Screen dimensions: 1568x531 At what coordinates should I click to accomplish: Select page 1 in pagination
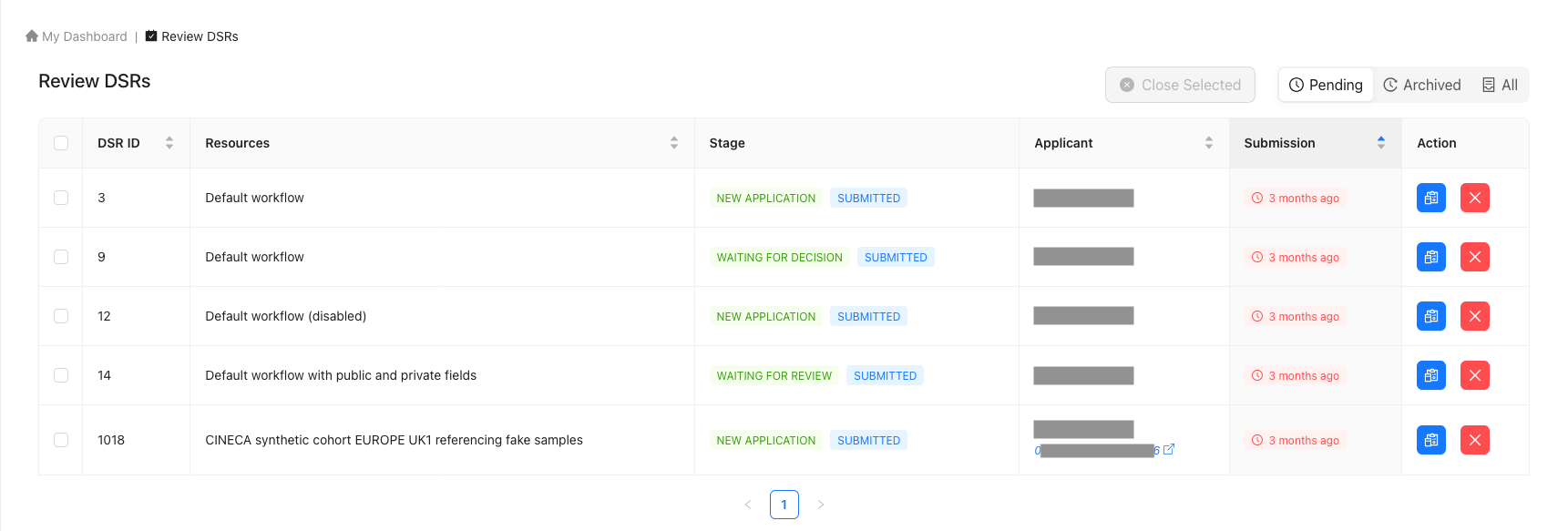coord(784,505)
